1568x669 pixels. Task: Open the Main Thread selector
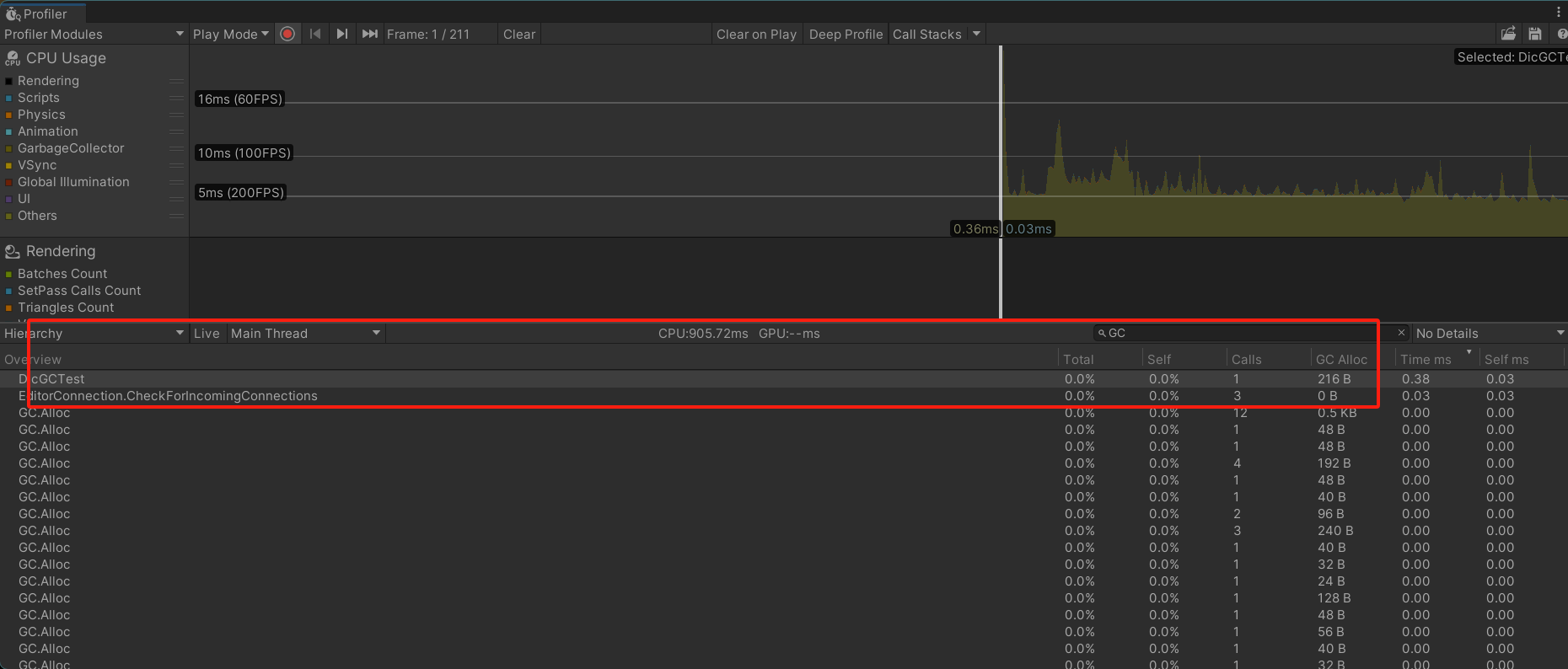(306, 334)
